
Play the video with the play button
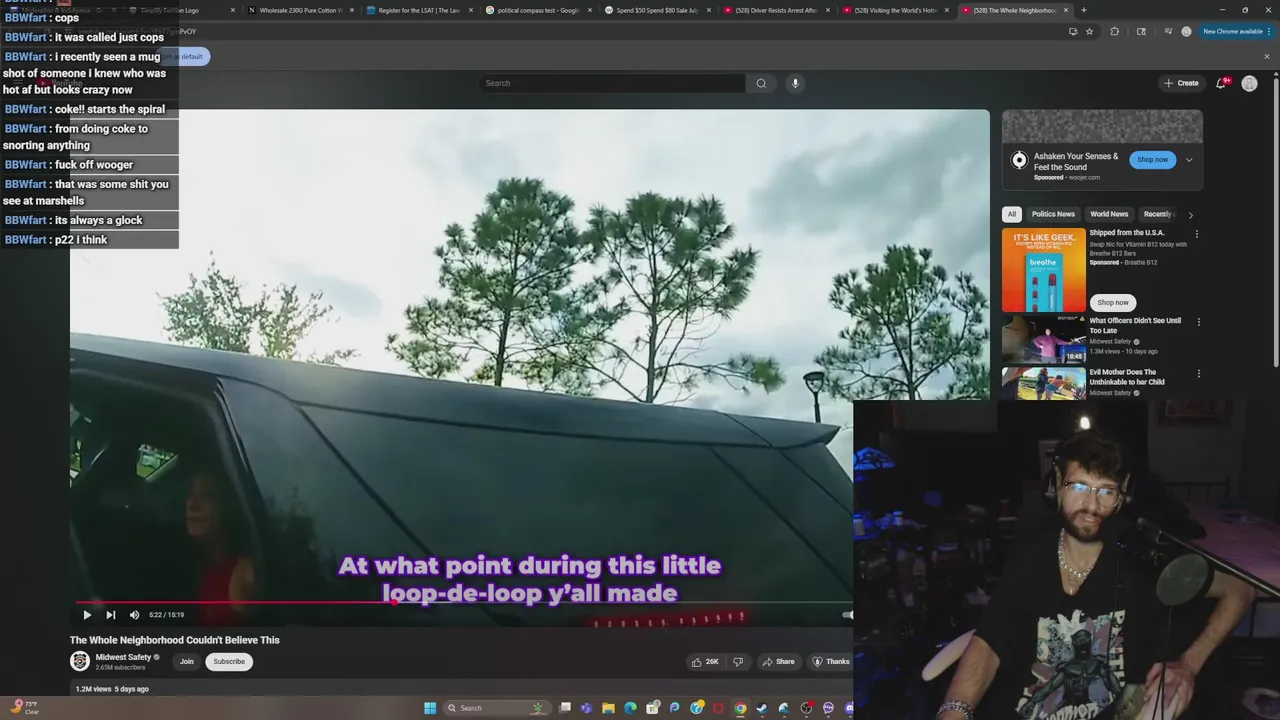click(87, 615)
